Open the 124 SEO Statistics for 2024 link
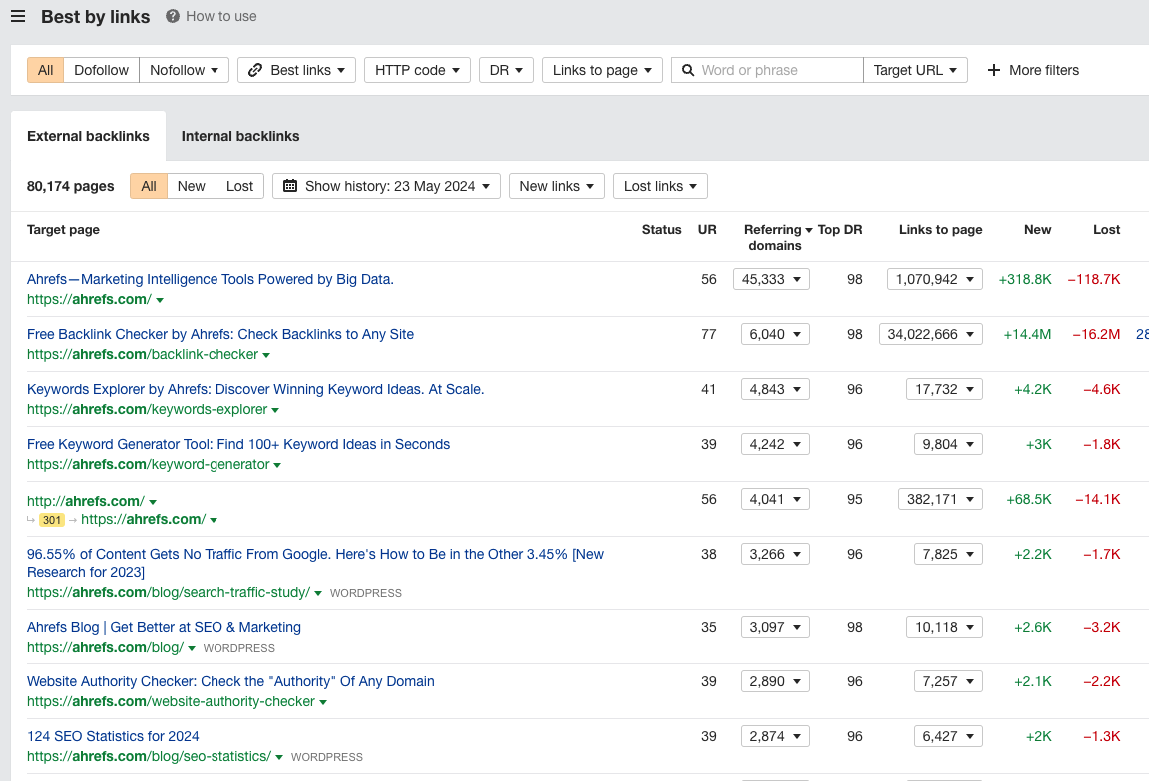Viewport: 1149px width, 781px height. click(113, 736)
